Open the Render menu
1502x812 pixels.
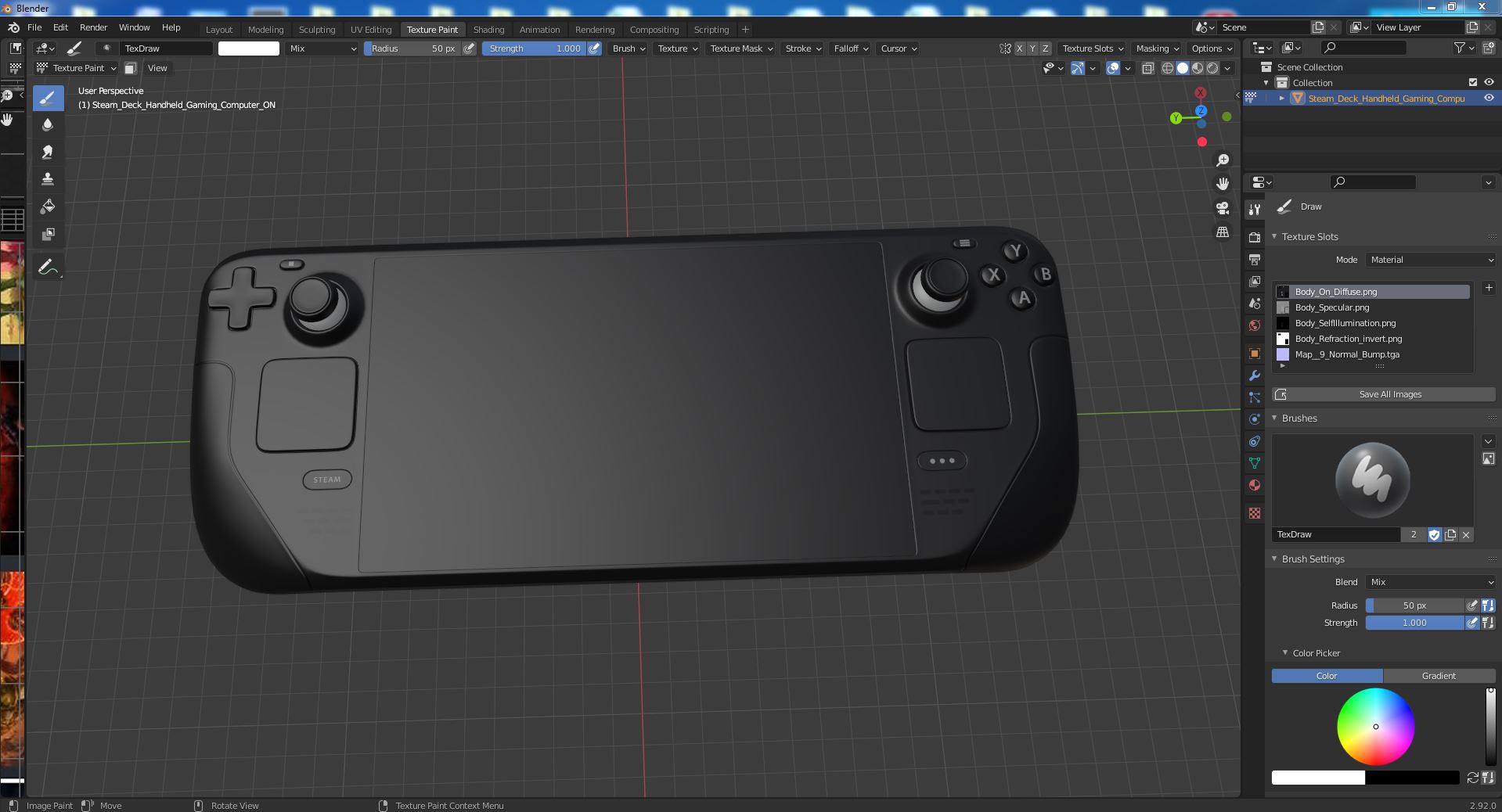click(93, 27)
